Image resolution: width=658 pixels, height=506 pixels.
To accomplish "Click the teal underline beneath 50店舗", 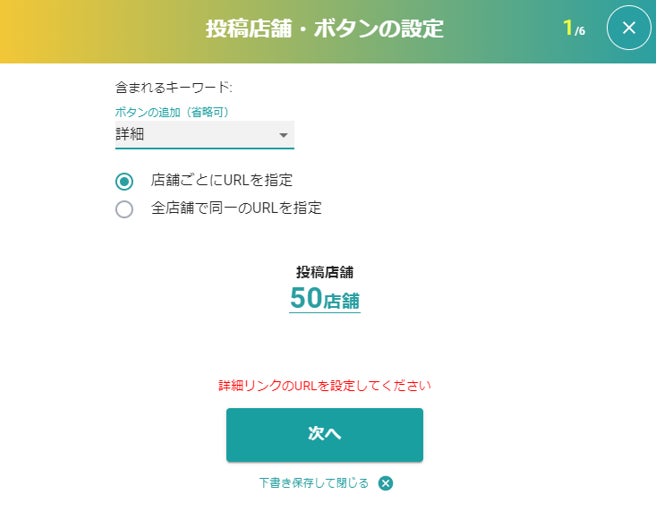I will point(325,313).
